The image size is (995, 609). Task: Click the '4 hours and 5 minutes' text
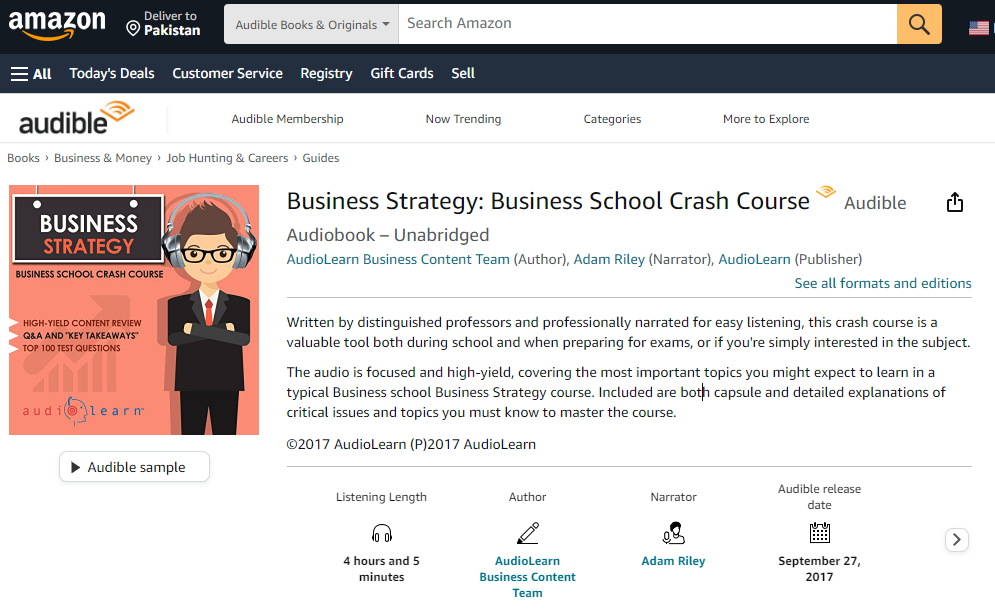pos(381,569)
